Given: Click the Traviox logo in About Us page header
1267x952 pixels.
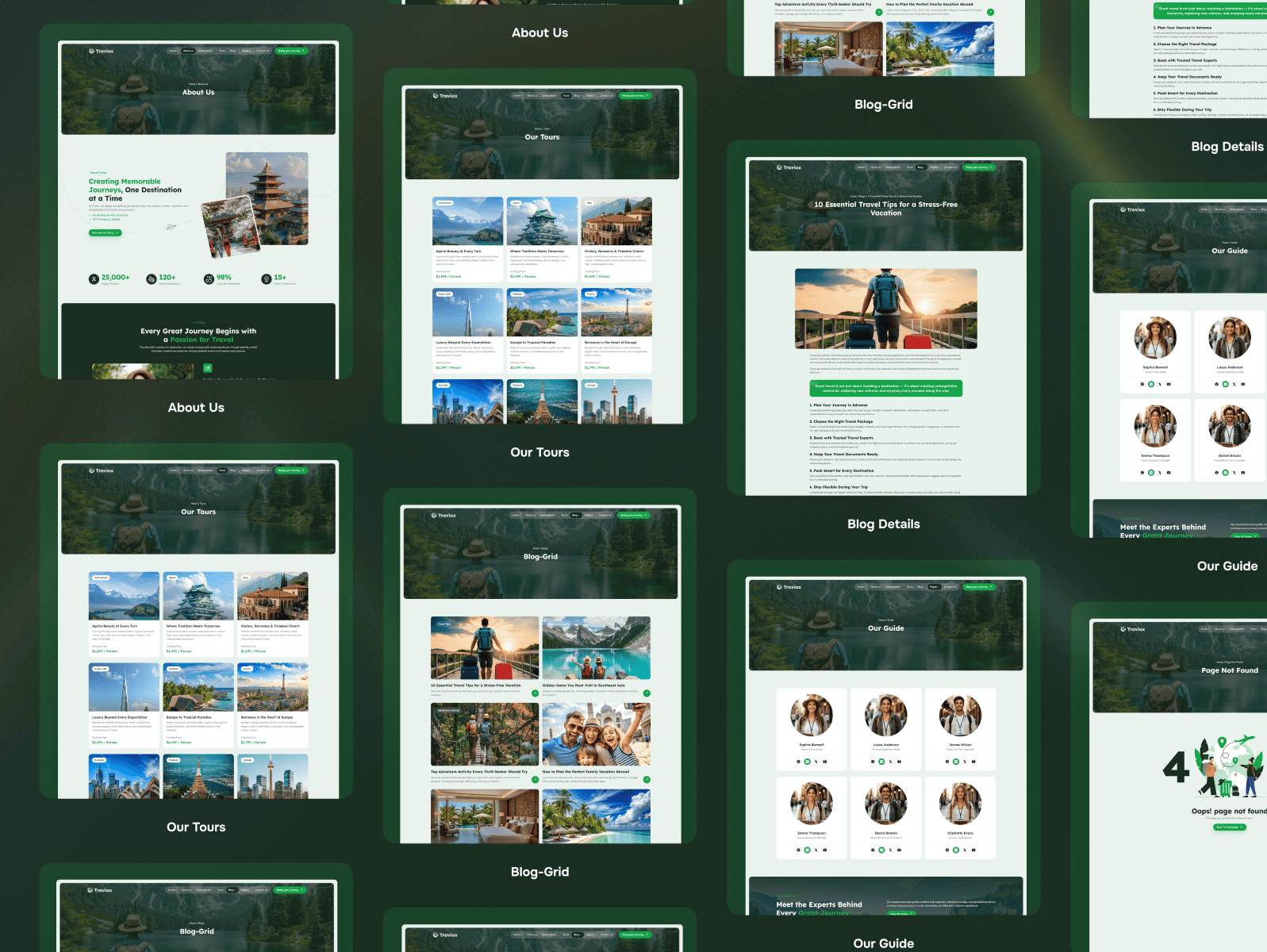Looking at the screenshot, I should click(102, 51).
